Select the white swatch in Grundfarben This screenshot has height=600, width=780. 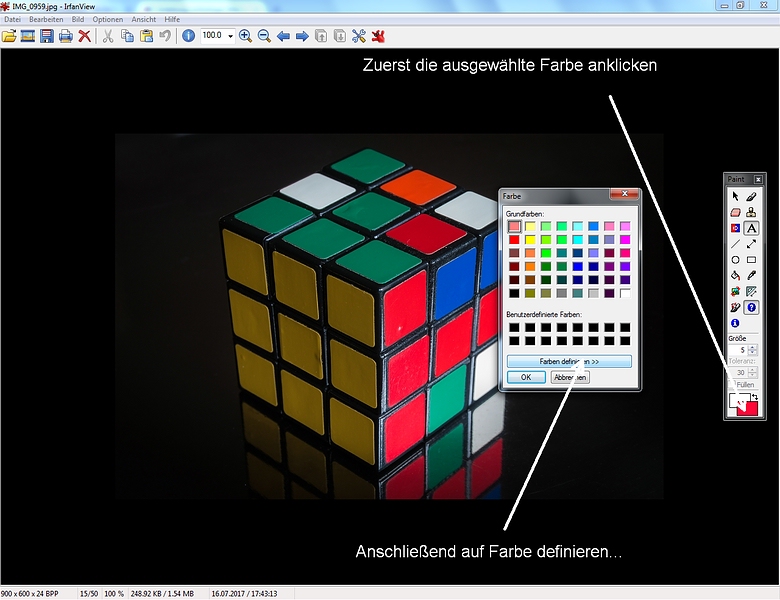click(x=625, y=293)
